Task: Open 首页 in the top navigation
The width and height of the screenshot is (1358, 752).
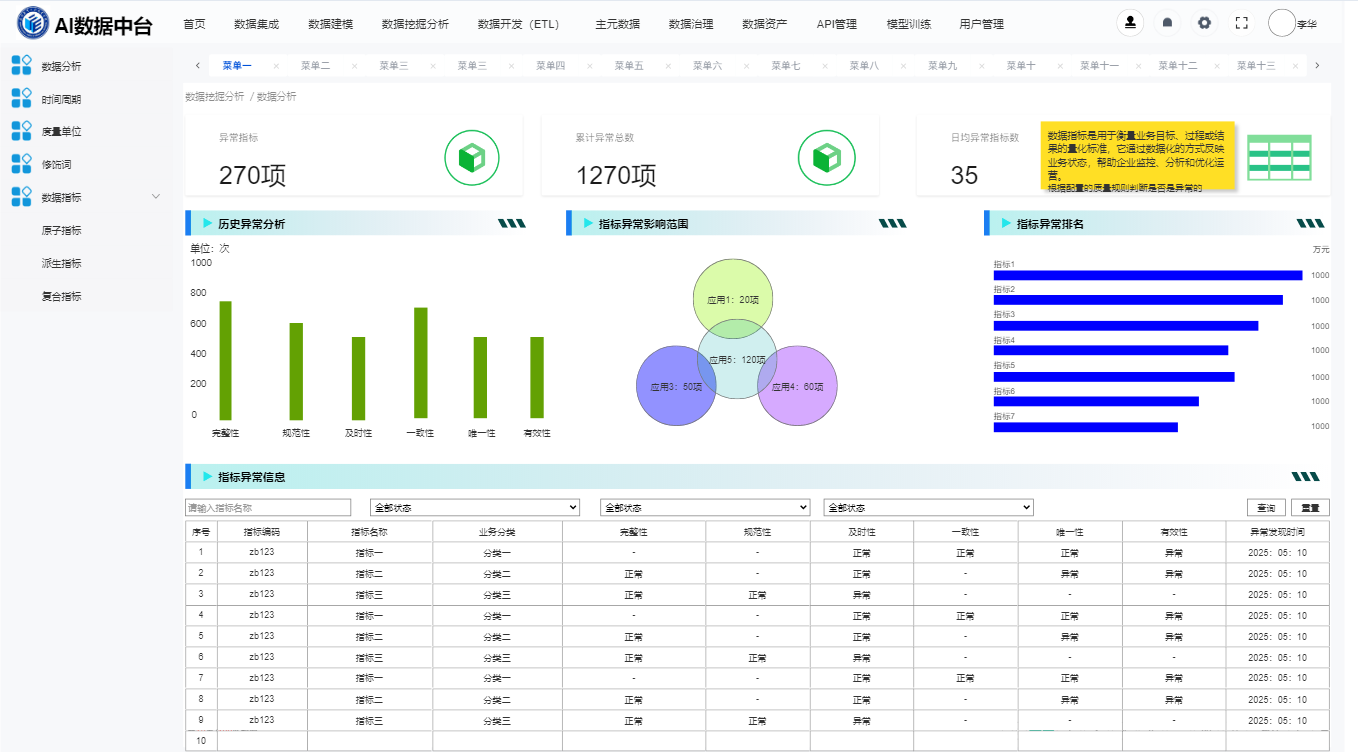Action: [x=194, y=24]
